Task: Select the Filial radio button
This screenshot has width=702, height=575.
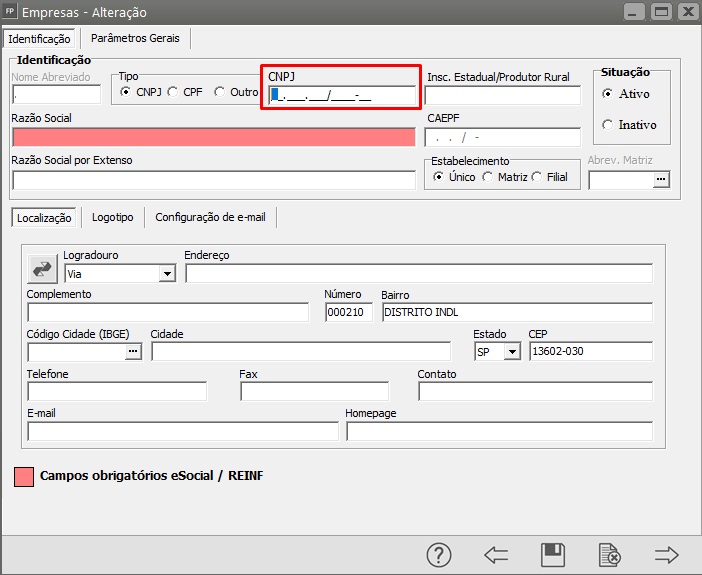Action: [537, 177]
